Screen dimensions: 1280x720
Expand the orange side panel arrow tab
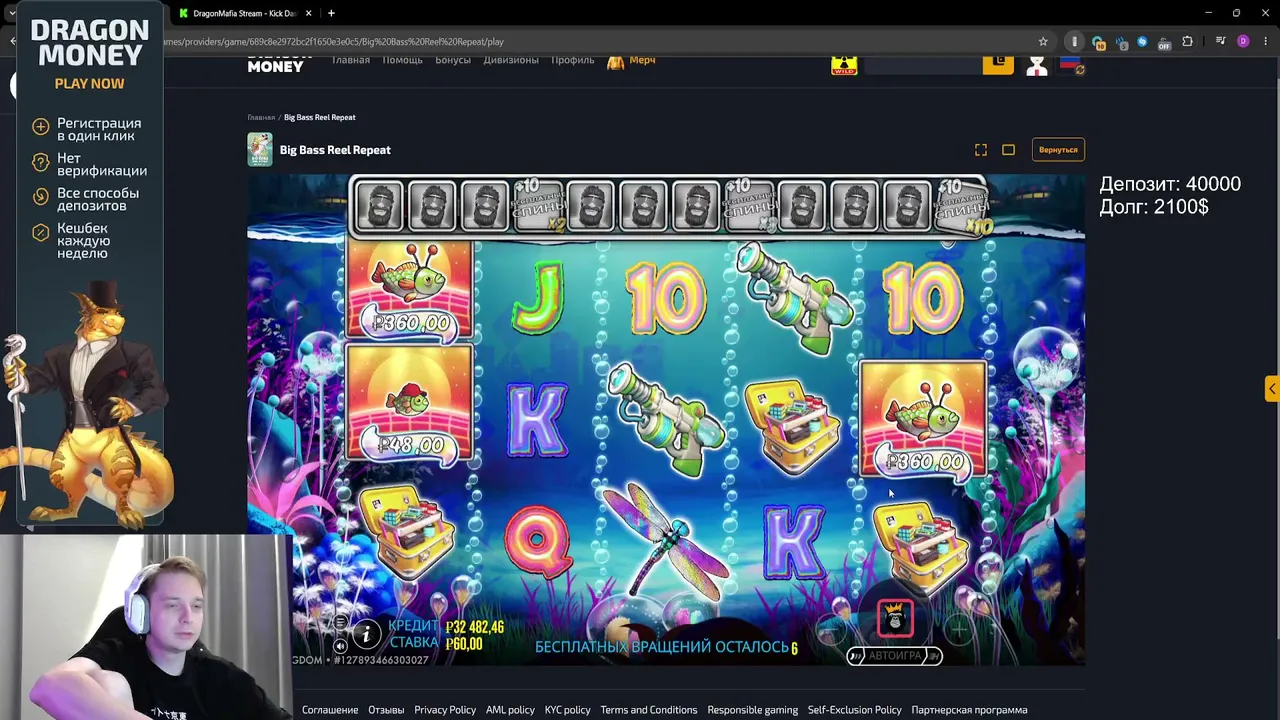point(1272,389)
